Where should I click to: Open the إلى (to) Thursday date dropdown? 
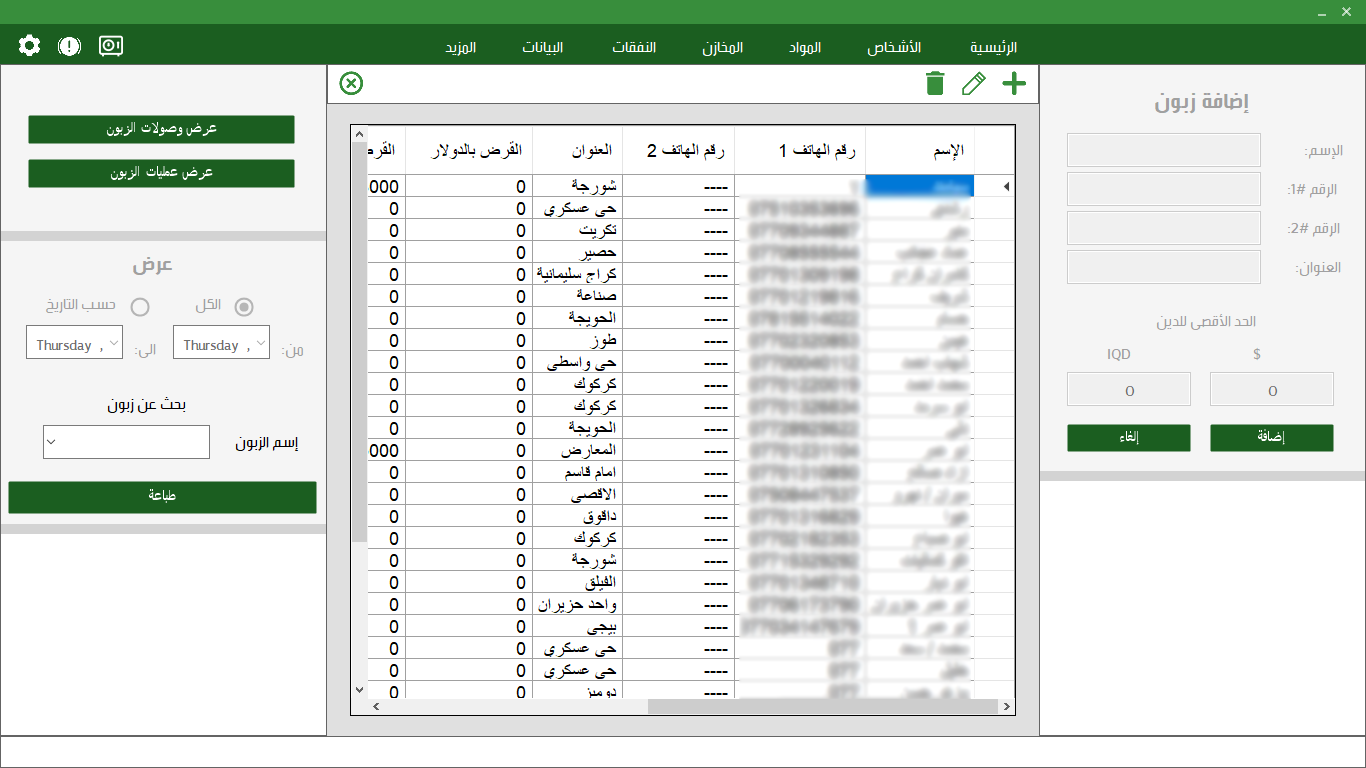click(74, 341)
